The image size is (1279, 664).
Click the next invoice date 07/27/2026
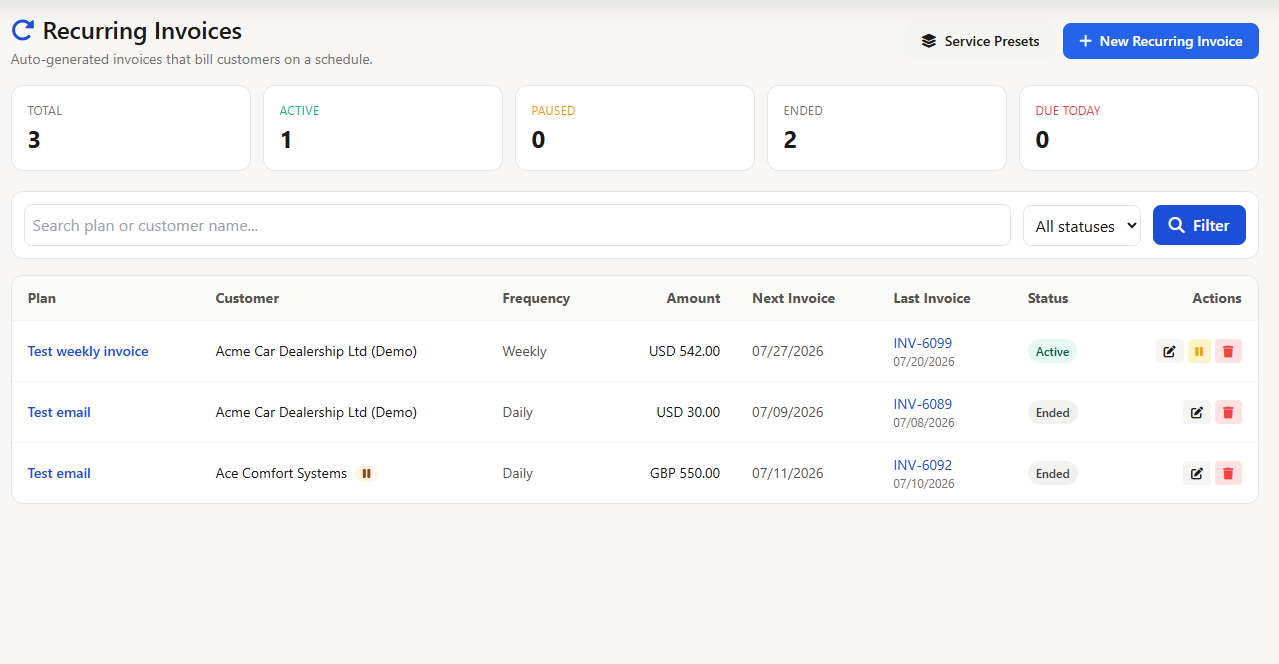tap(788, 351)
